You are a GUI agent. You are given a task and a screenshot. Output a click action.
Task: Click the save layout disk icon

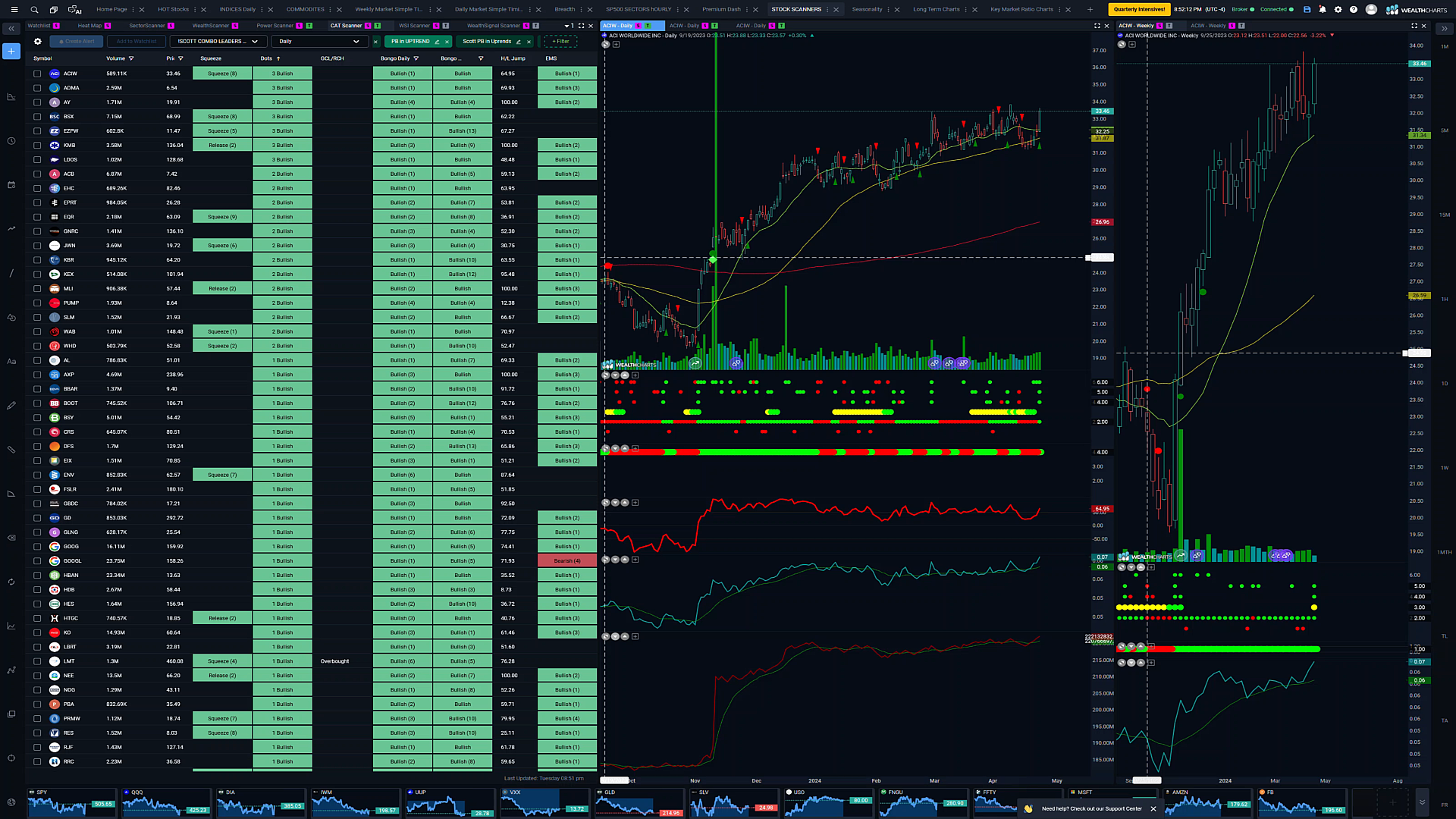pos(1307,10)
